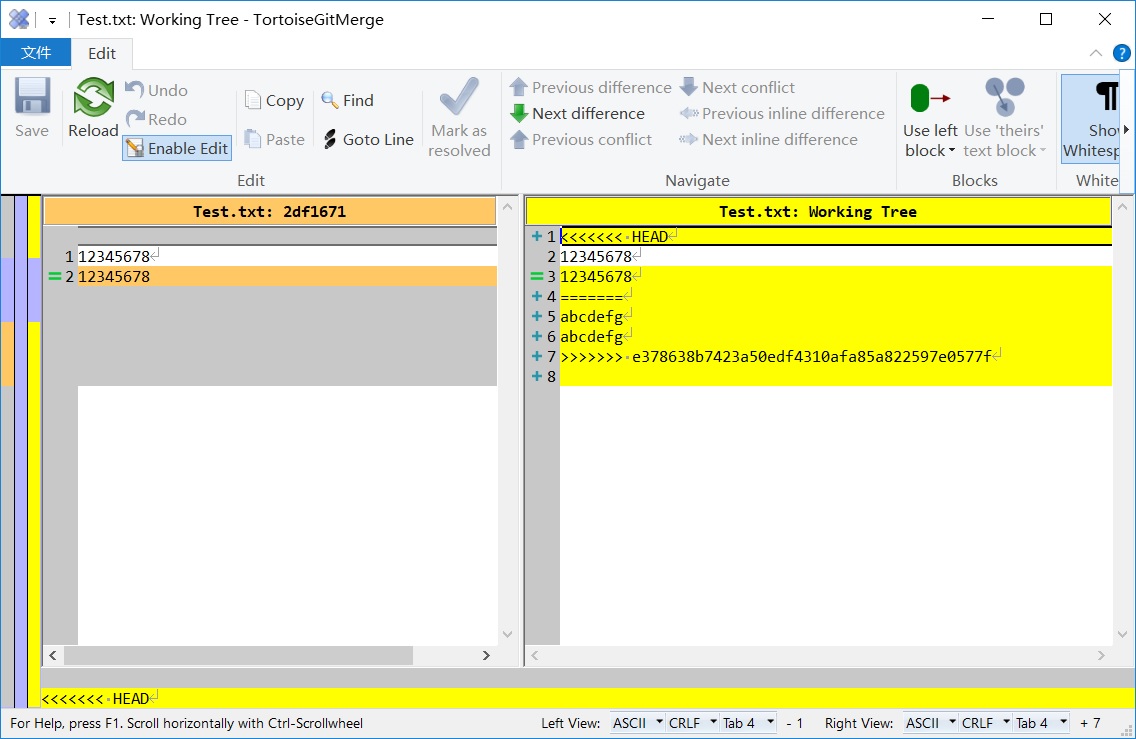This screenshot has height=739, width=1136.
Task: Mark the file as resolved
Action: click(459, 117)
